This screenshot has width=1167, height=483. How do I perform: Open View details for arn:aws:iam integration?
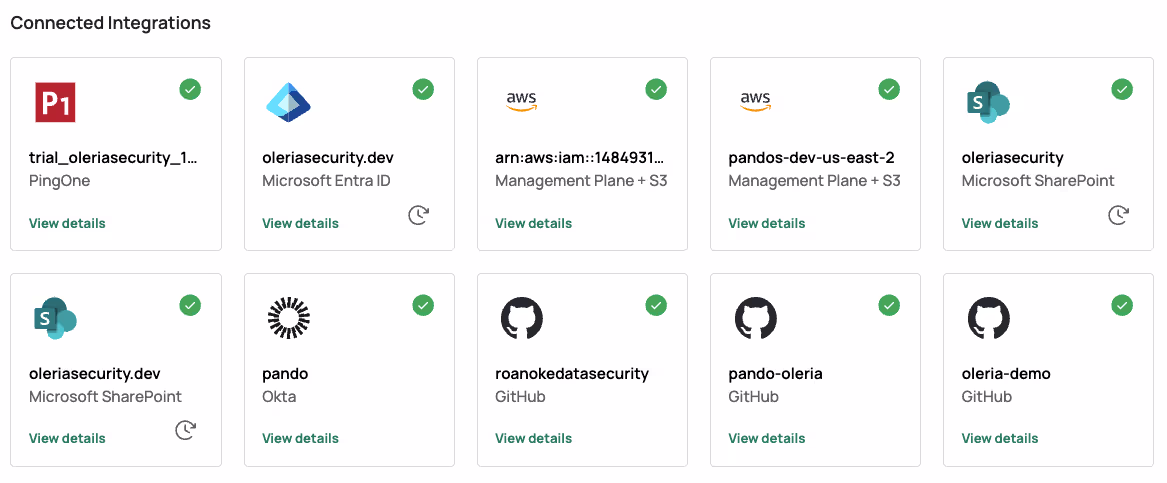coord(534,223)
